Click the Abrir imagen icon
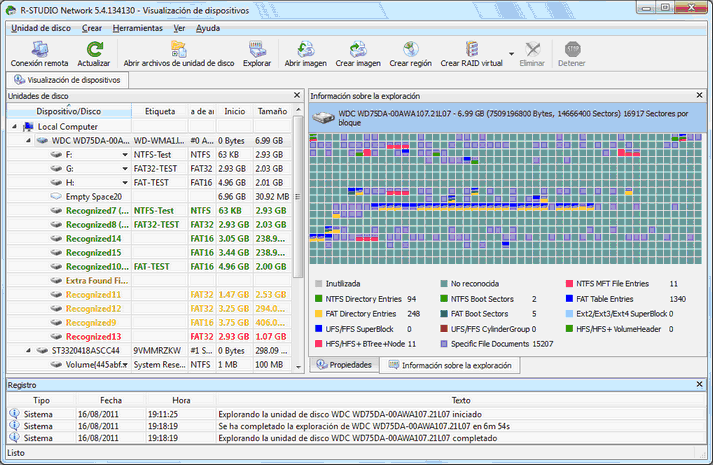 pyautogui.click(x=306, y=49)
